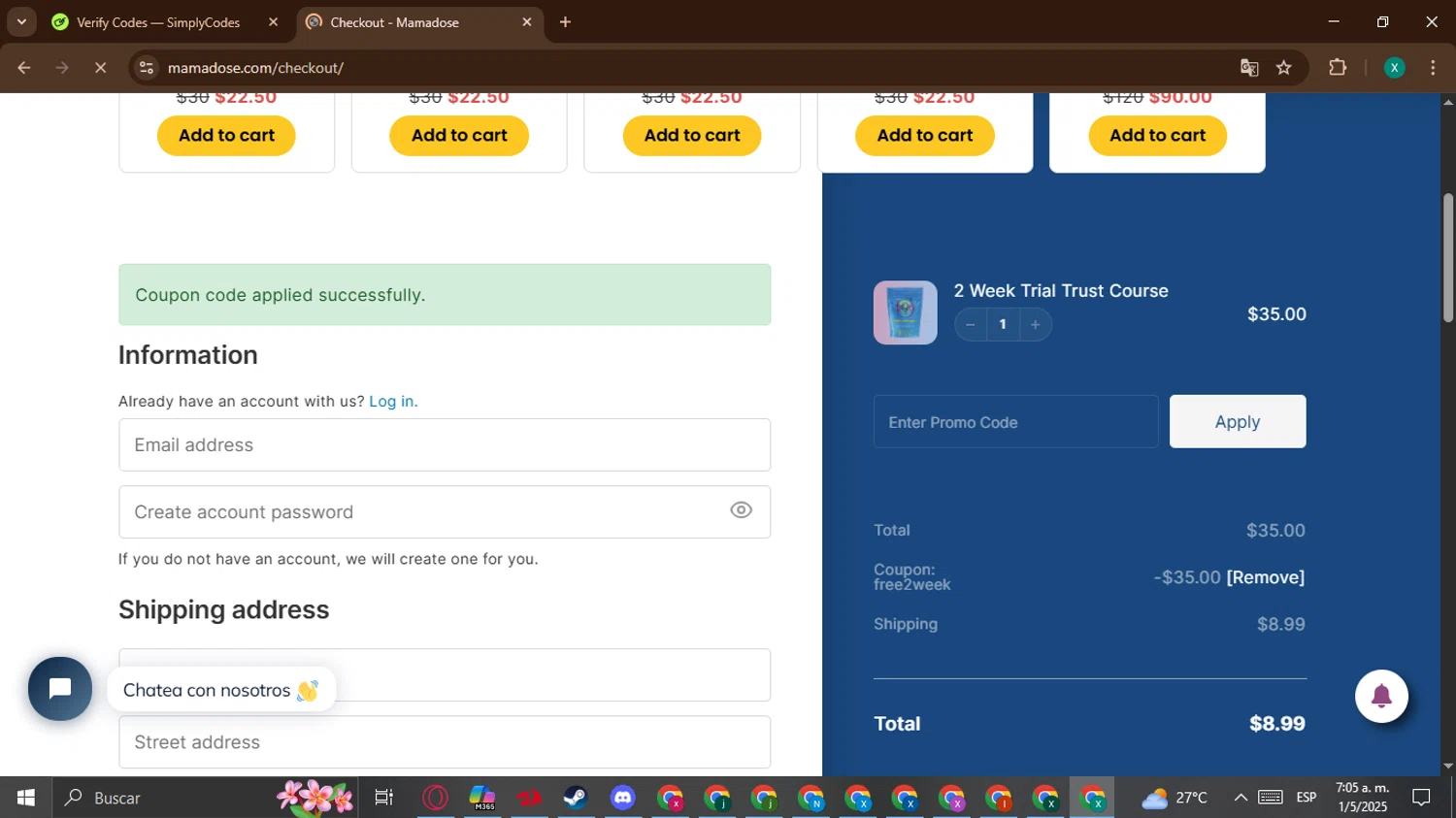The image size is (1456, 818).
Task: Switch to Chrome window with N badge
Action: point(811,798)
